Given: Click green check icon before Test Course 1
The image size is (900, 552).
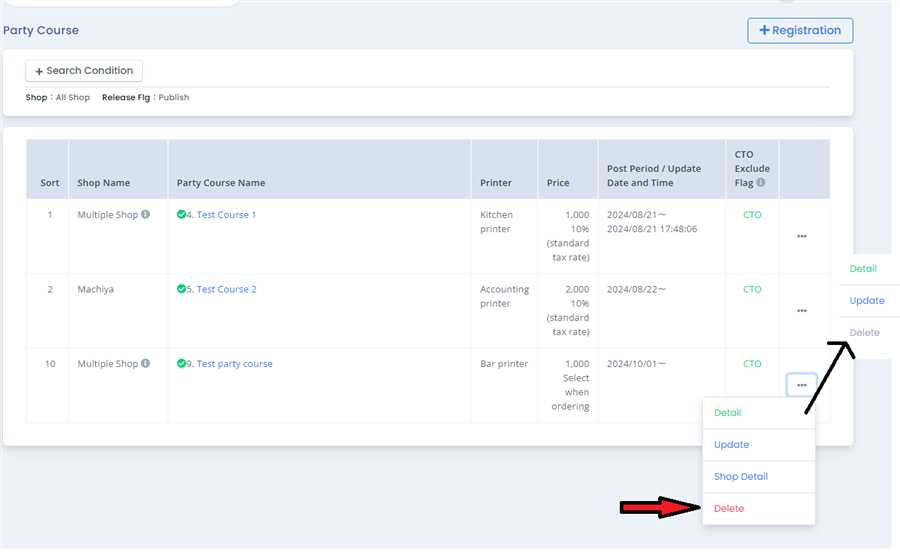Looking at the screenshot, I should [181, 214].
